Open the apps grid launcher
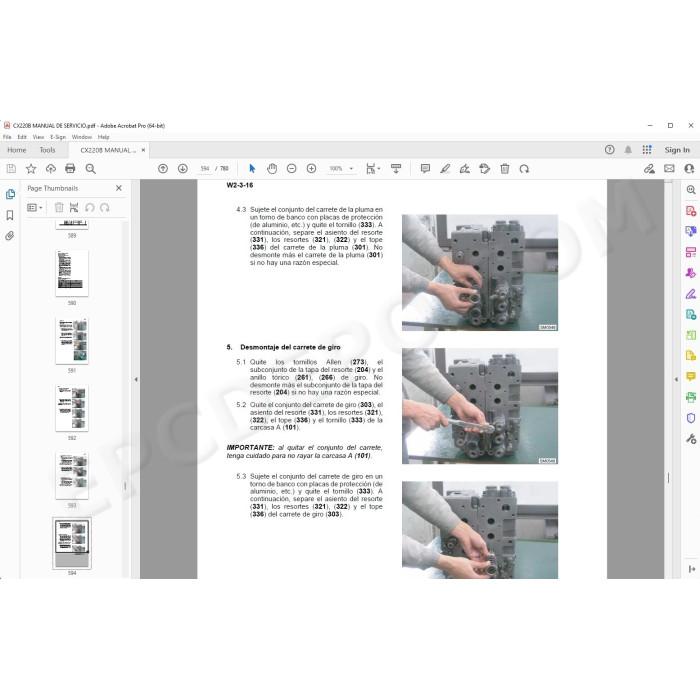Image resolution: width=700 pixels, height=700 pixels. [647, 150]
